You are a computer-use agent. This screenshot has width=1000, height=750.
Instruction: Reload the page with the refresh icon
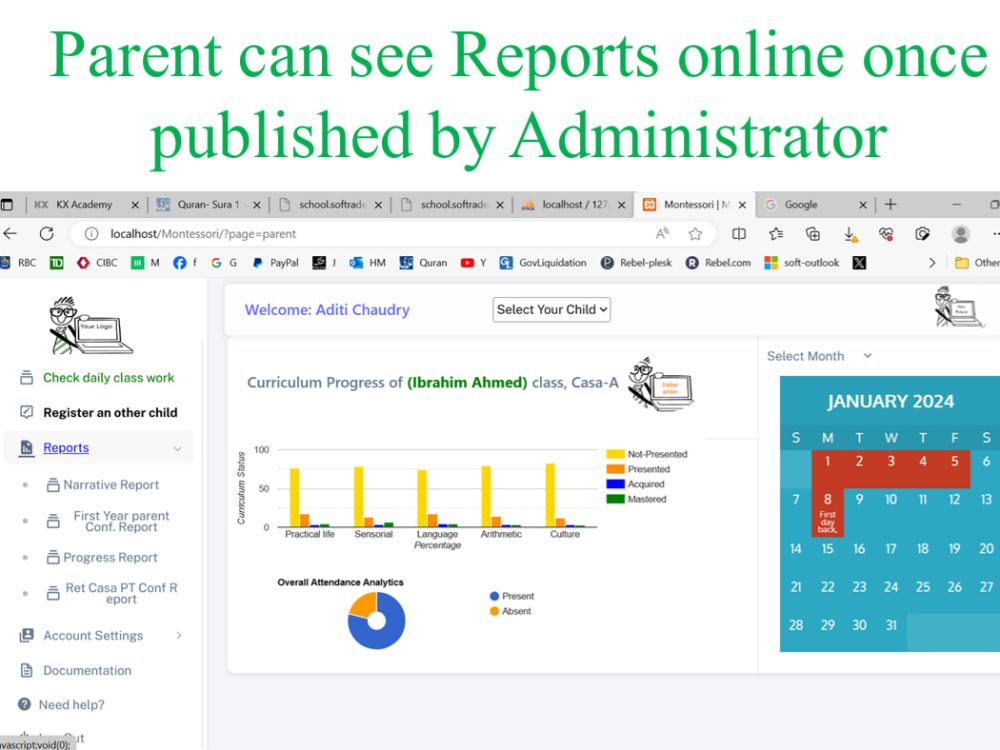[x=47, y=234]
